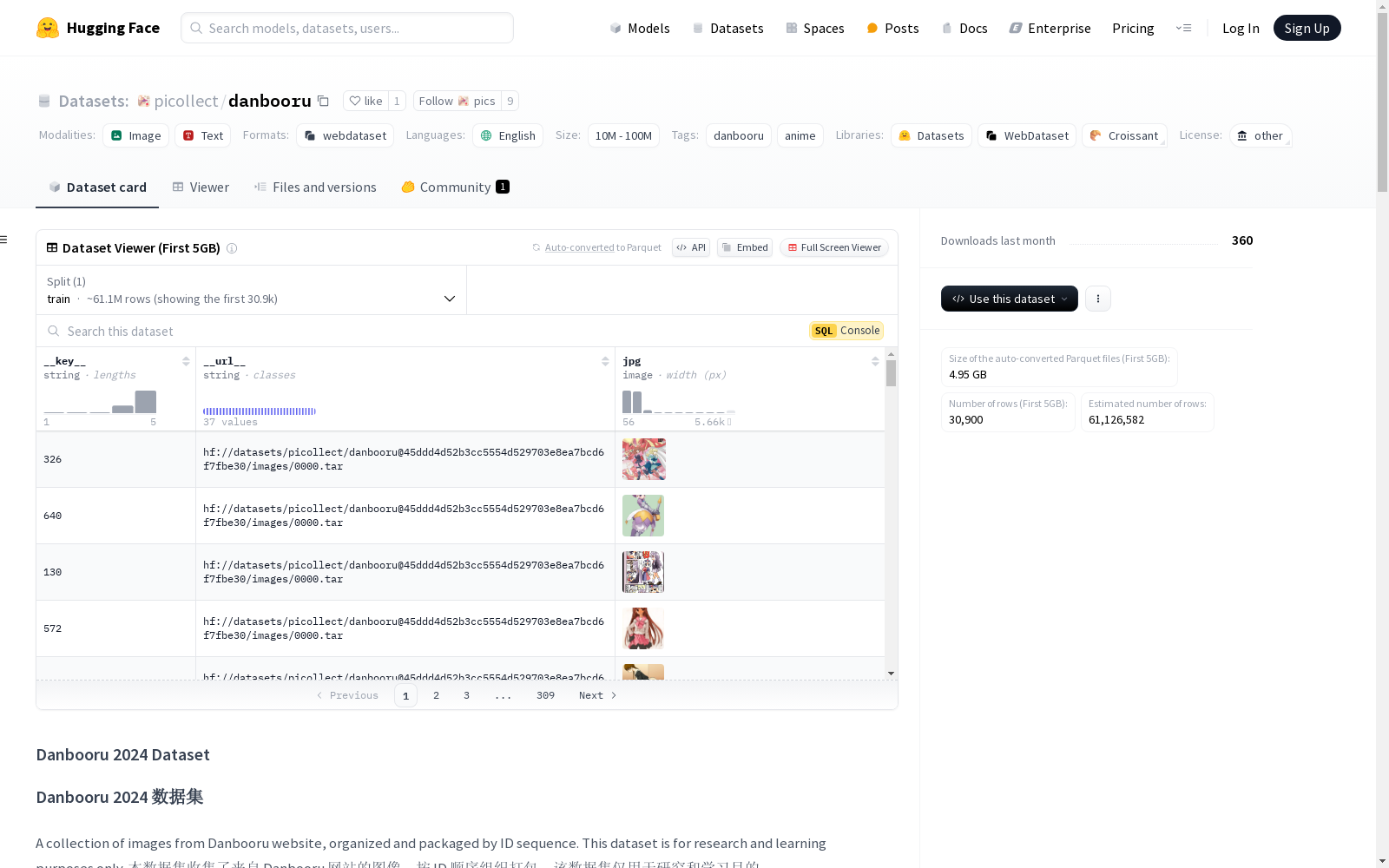
Task: Open image thumbnail in row 572
Action: 643,628
